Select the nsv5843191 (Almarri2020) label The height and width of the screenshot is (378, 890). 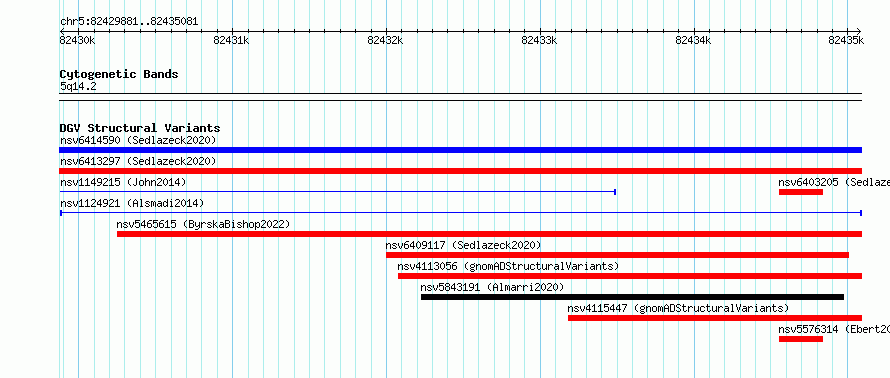[x=492, y=287]
